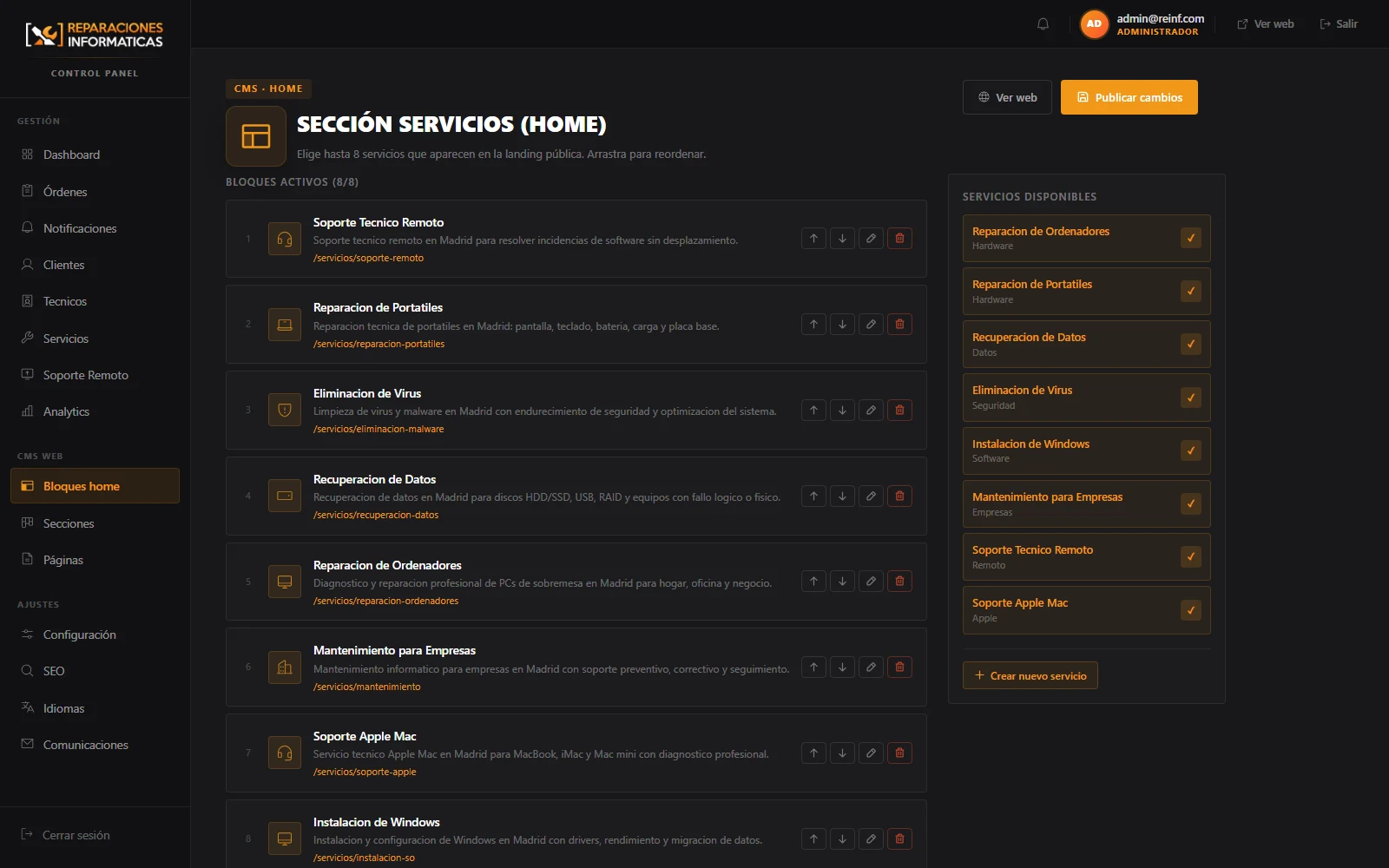Image resolution: width=1389 pixels, height=868 pixels.
Task: Click the Eliminacion de Virus available service card
Action: (x=1087, y=398)
